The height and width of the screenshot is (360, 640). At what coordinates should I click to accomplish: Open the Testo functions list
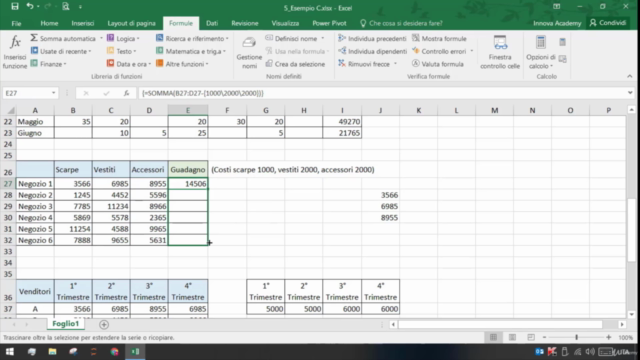pos(122,51)
